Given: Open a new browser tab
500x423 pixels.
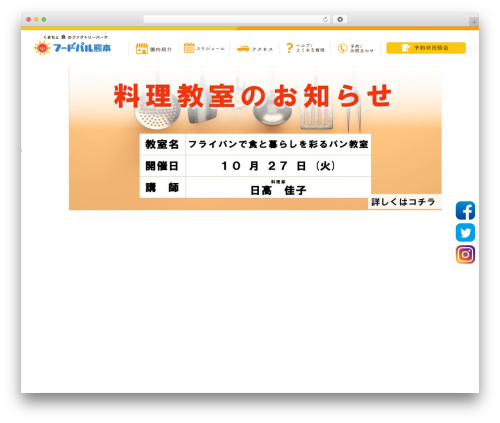Looking at the screenshot, I should [474, 22].
